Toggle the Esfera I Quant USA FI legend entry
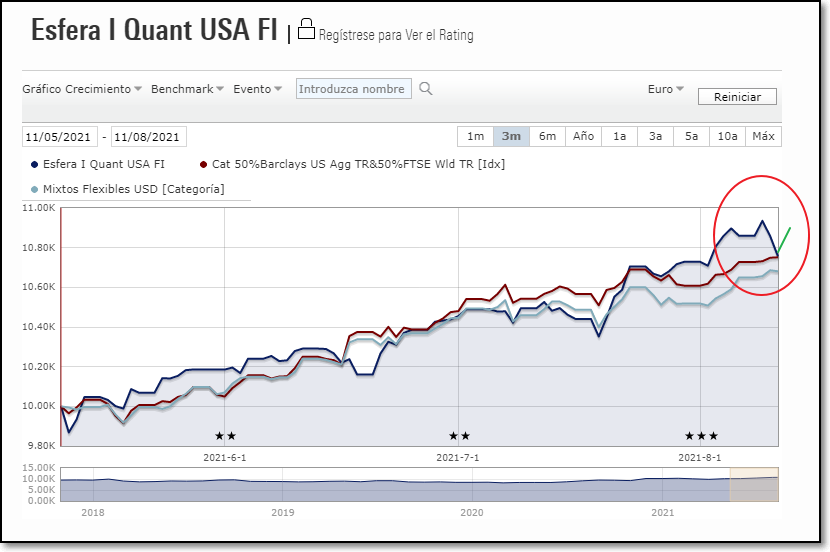The width and height of the screenshot is (830, 552). [x=98, y=164]
